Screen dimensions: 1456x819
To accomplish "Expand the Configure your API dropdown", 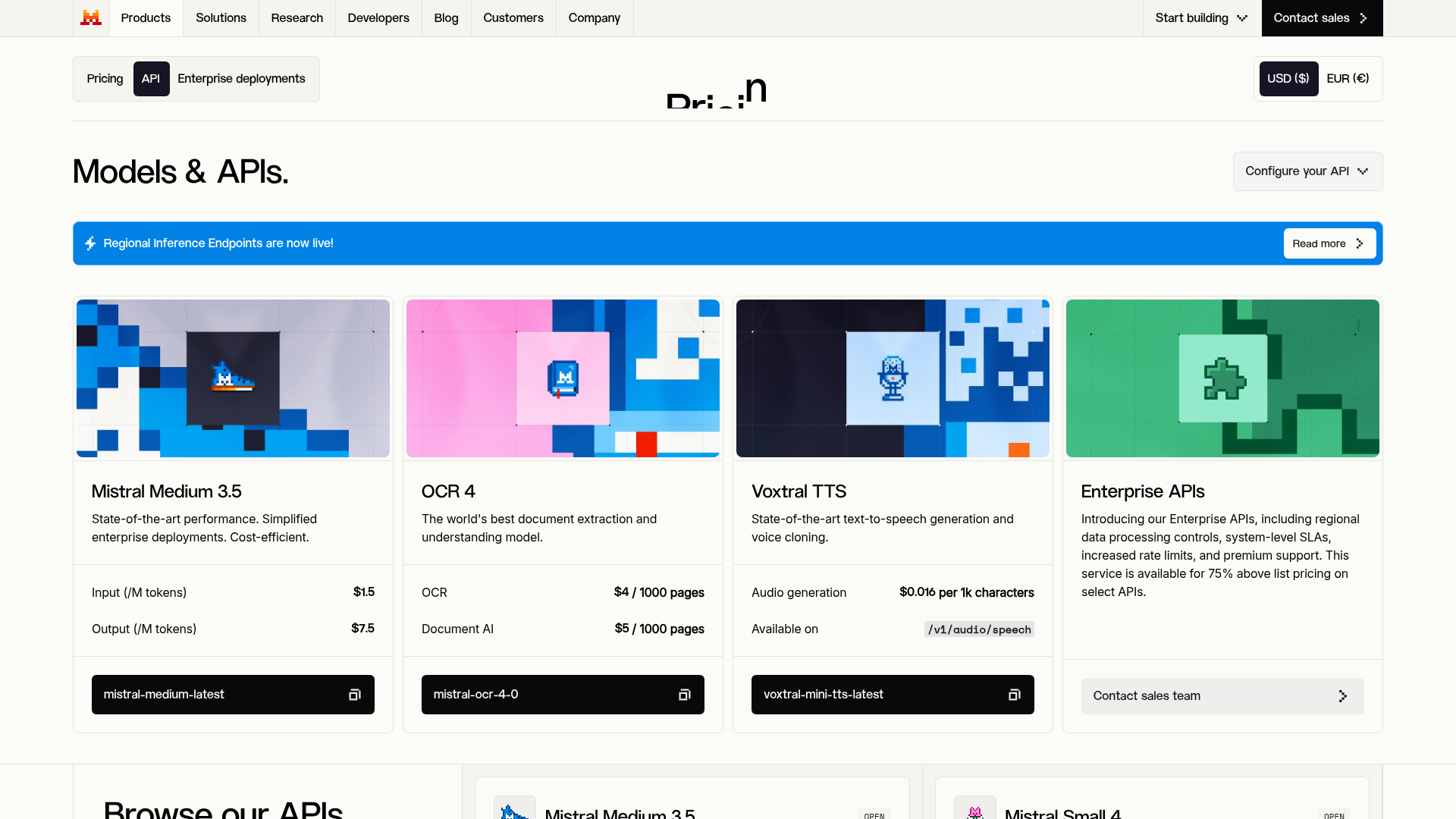I will point(1307,171).
